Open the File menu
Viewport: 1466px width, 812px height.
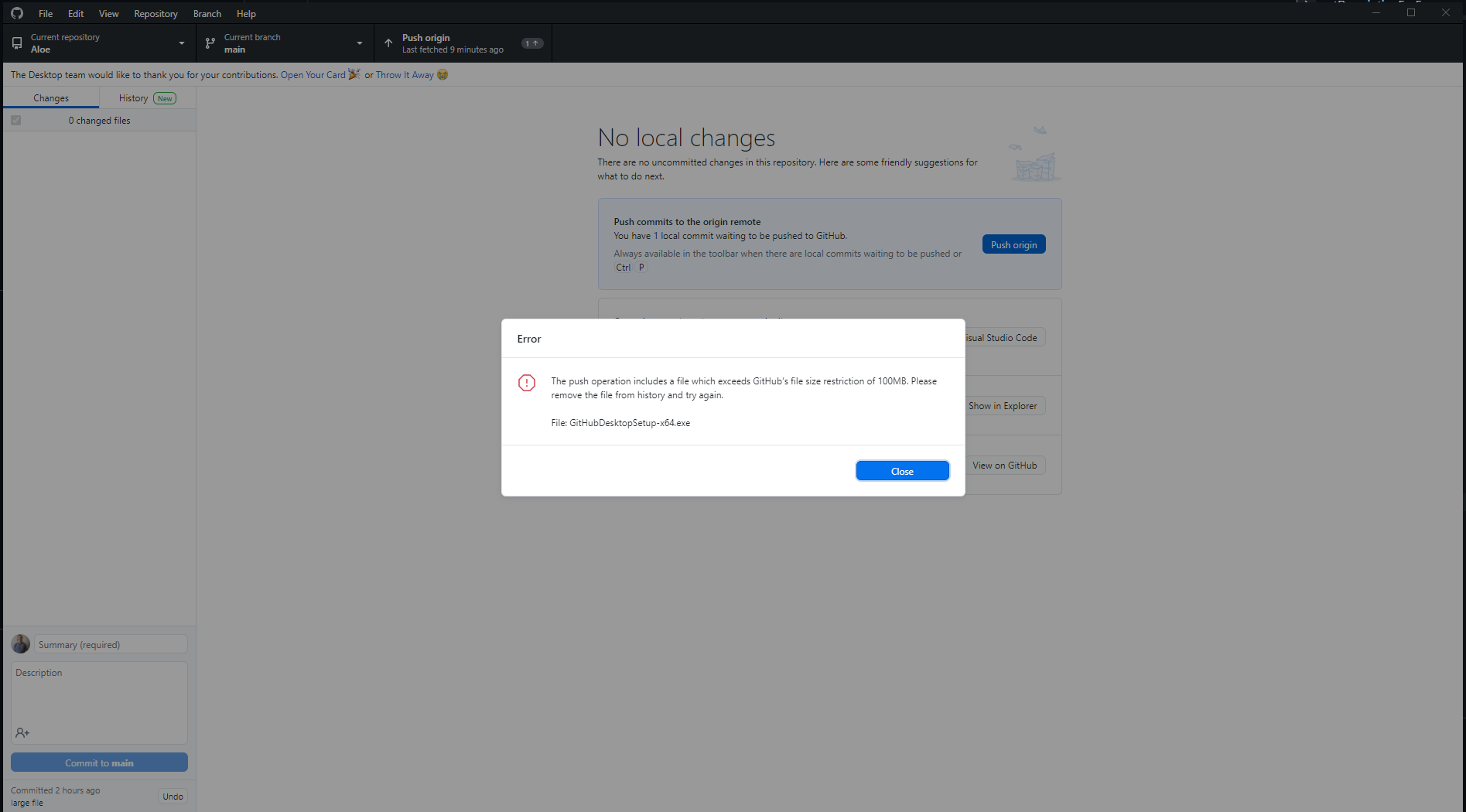pyautogui.click(x=46, y=13)
